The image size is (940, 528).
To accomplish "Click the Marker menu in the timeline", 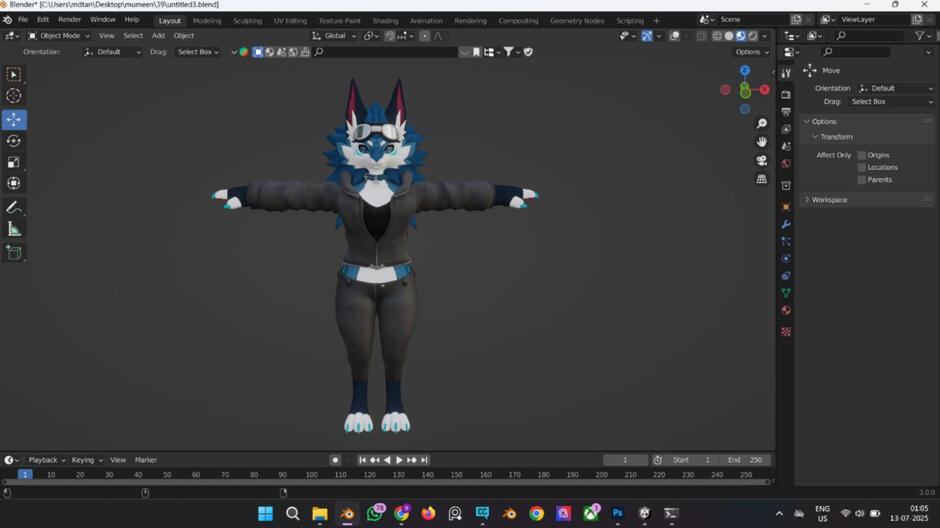I will (x=146, y=460).
